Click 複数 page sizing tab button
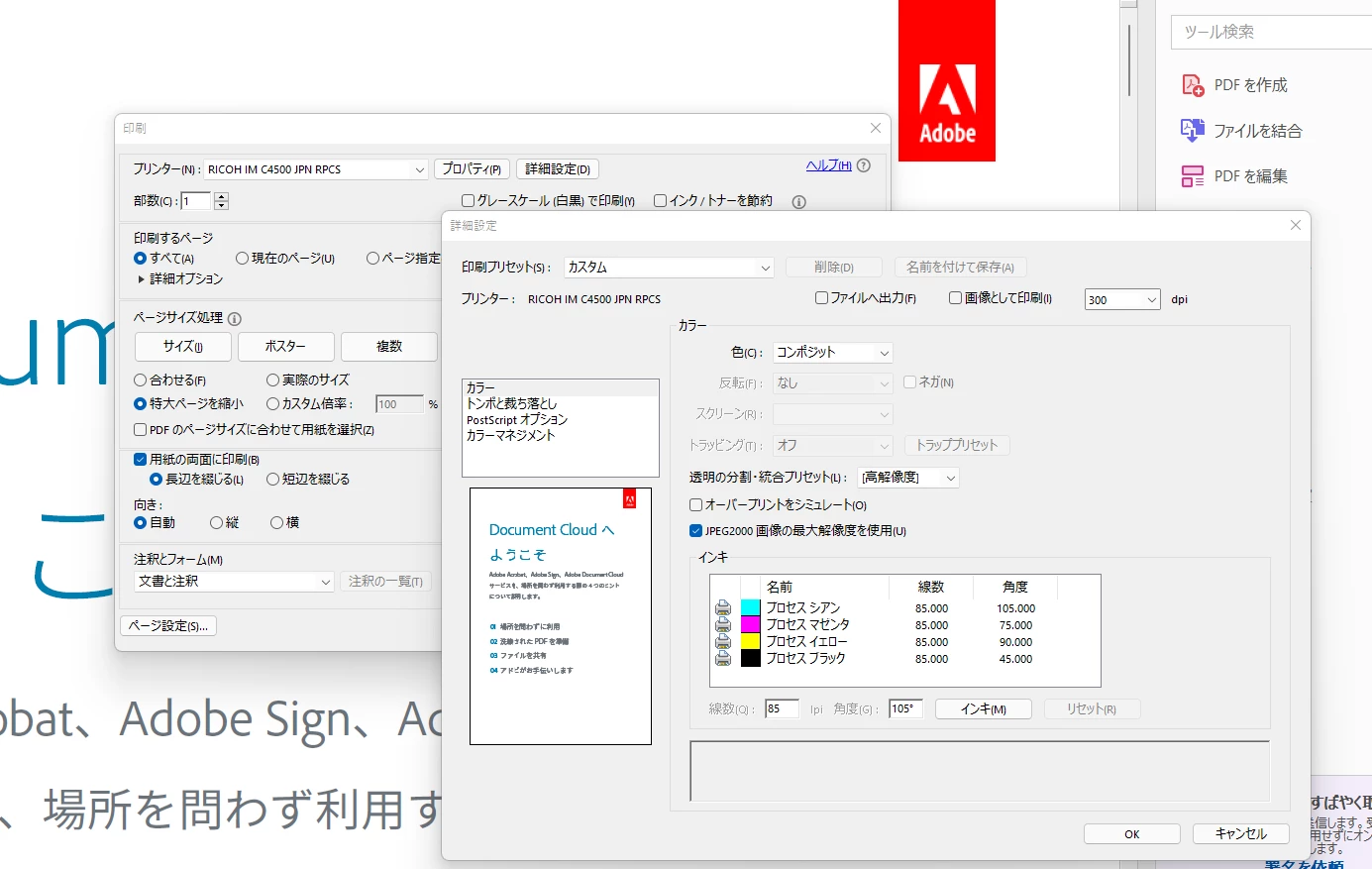The height and width of the screenshot is (869, 1372). (389, 347)
